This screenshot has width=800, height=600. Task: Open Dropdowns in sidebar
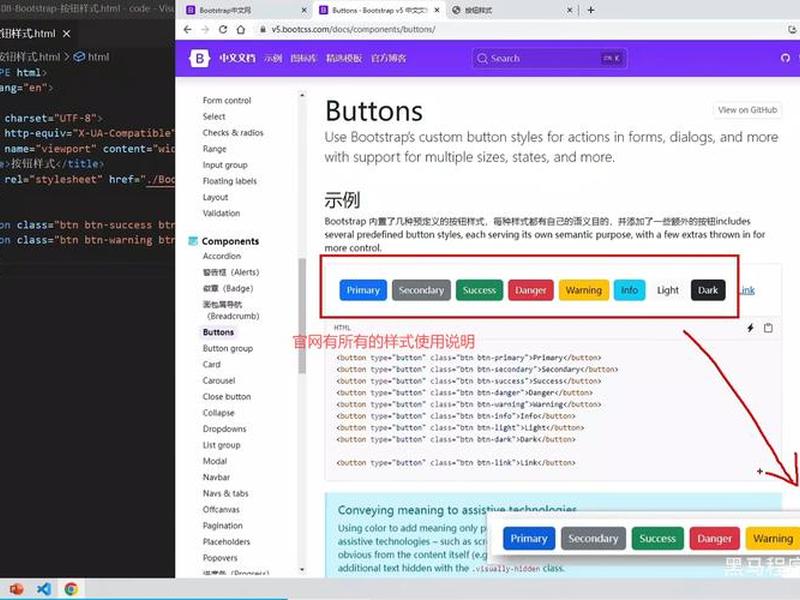click(x=224, y=429)
